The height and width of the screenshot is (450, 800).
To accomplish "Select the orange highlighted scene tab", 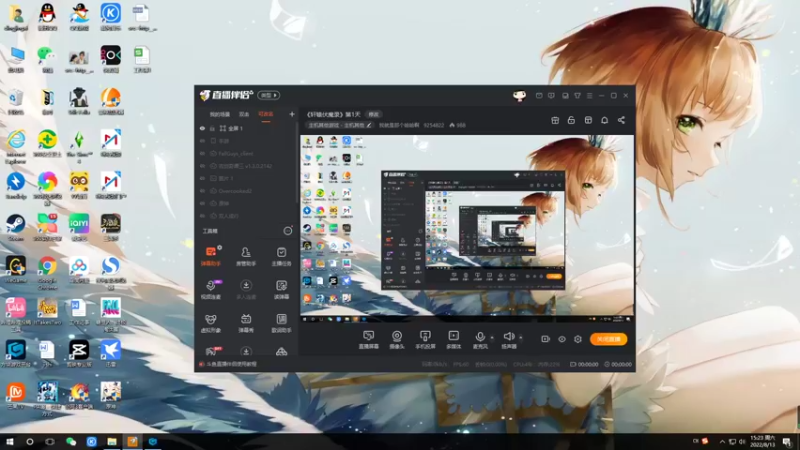I will tap(266, 114).
